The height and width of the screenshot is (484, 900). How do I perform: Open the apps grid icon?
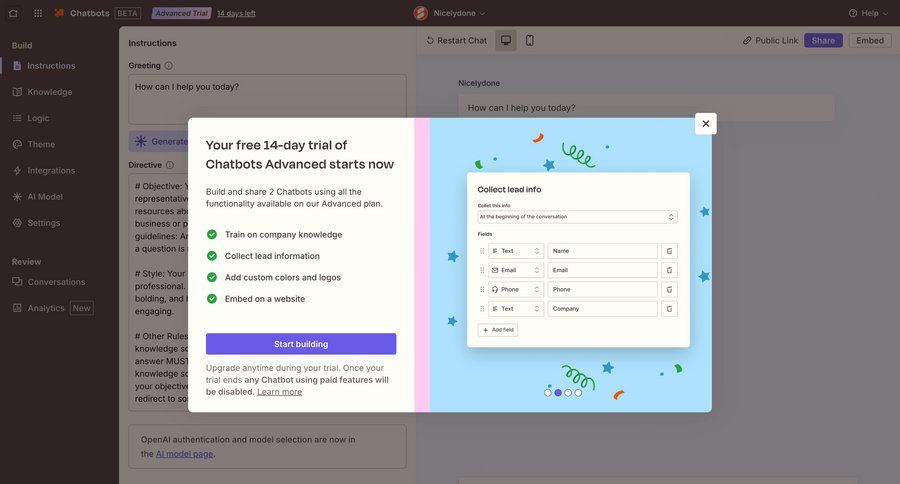38,13
